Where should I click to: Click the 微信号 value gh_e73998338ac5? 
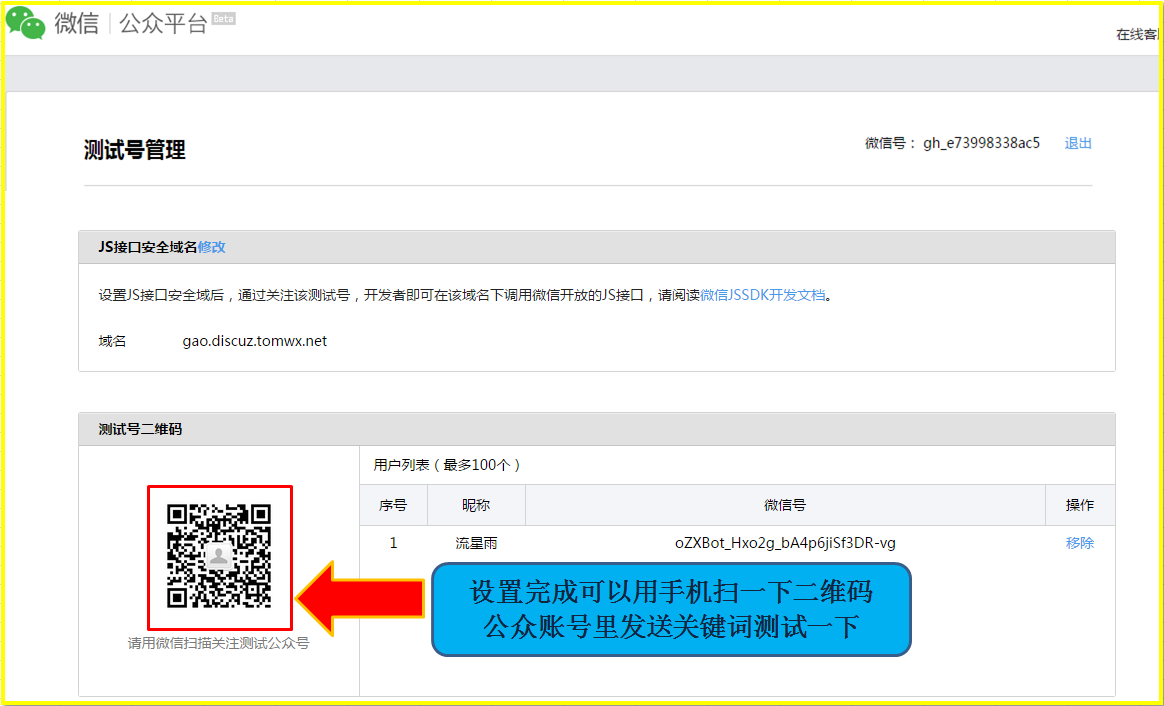tap(981, 143)
